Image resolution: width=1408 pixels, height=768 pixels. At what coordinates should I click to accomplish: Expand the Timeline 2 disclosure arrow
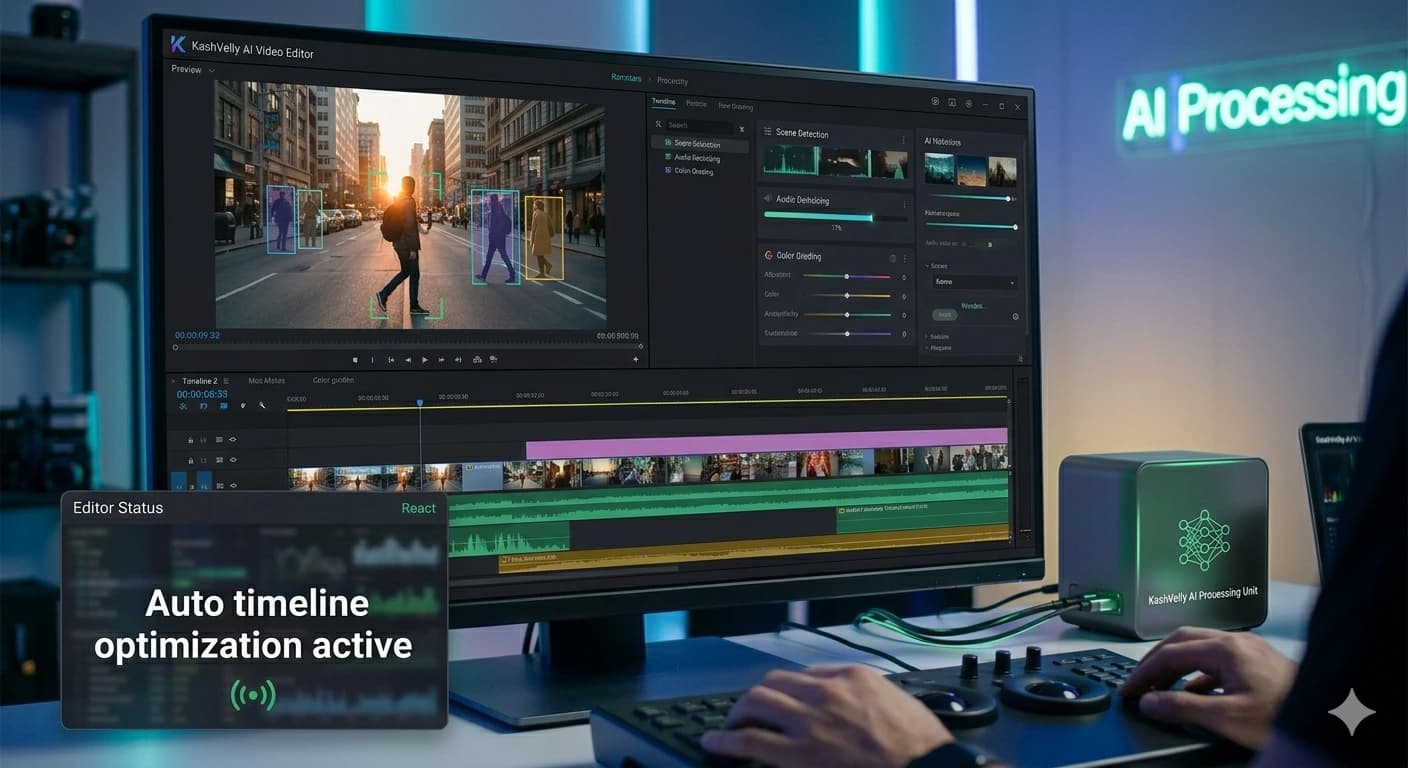coord(174,381)
